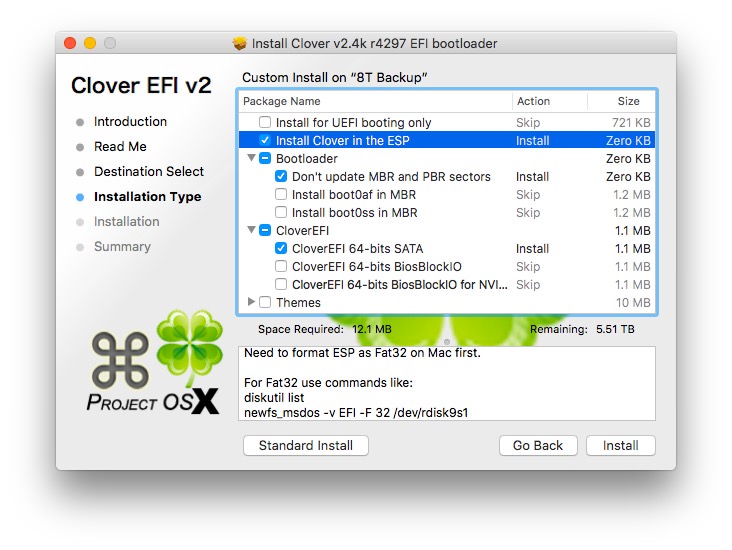Enable Install boot0ss in MBR
The height and width of the screenshot is (550, 732).
click(x=281, y=212)
